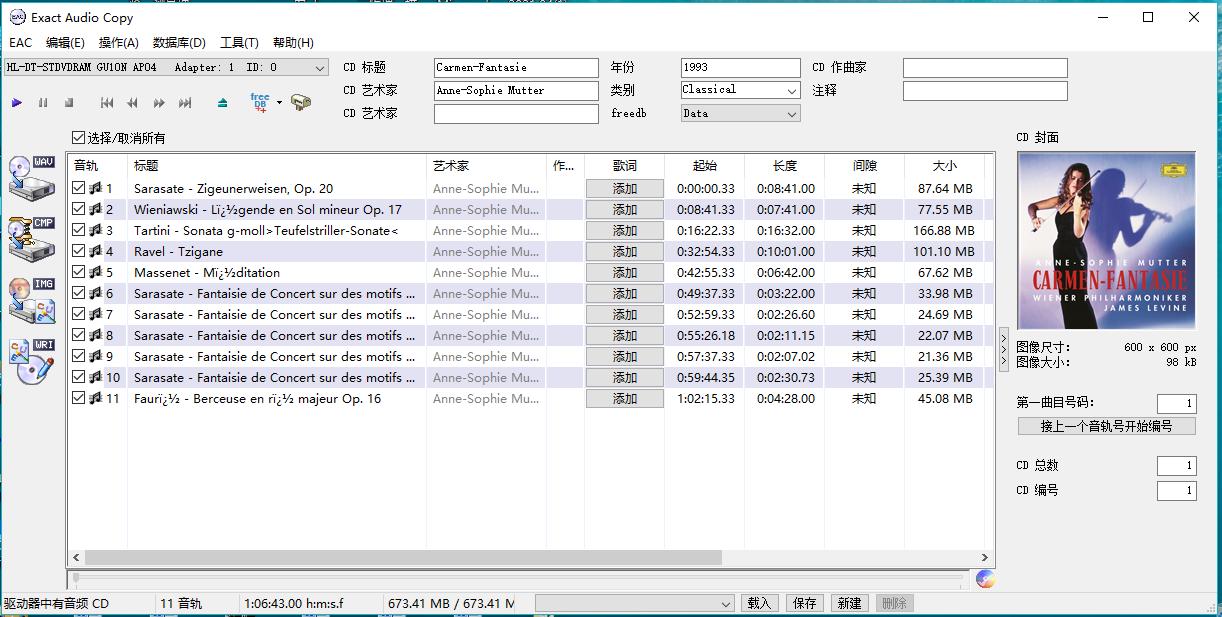This screenshot has width=1222, height=617.
Task: Click the Exact Audio Copy title bar icon
Action: click(x=17, y=17)
